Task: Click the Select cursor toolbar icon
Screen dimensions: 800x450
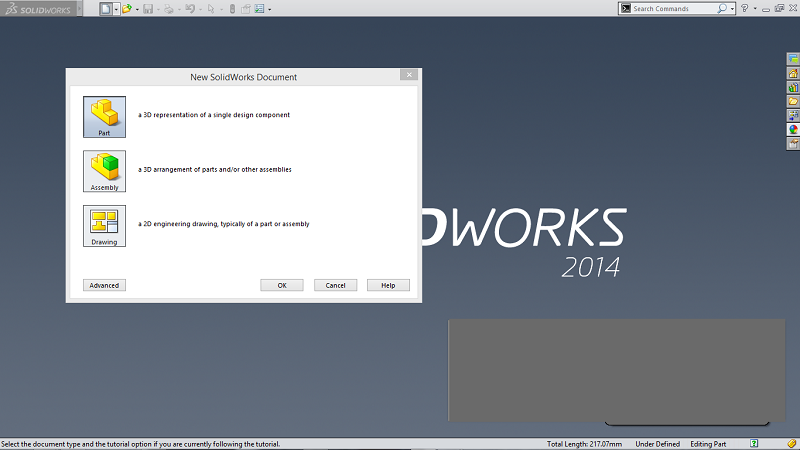Action: tap(211, 9)
